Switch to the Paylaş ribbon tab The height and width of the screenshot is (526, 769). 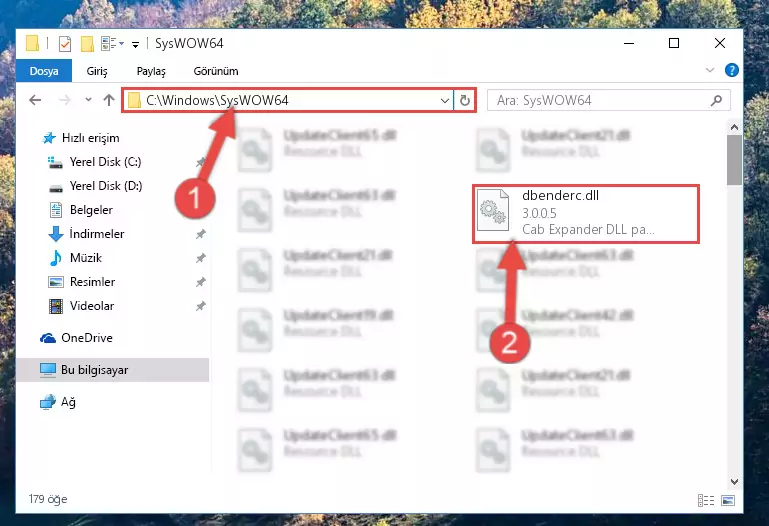(151, 71)
